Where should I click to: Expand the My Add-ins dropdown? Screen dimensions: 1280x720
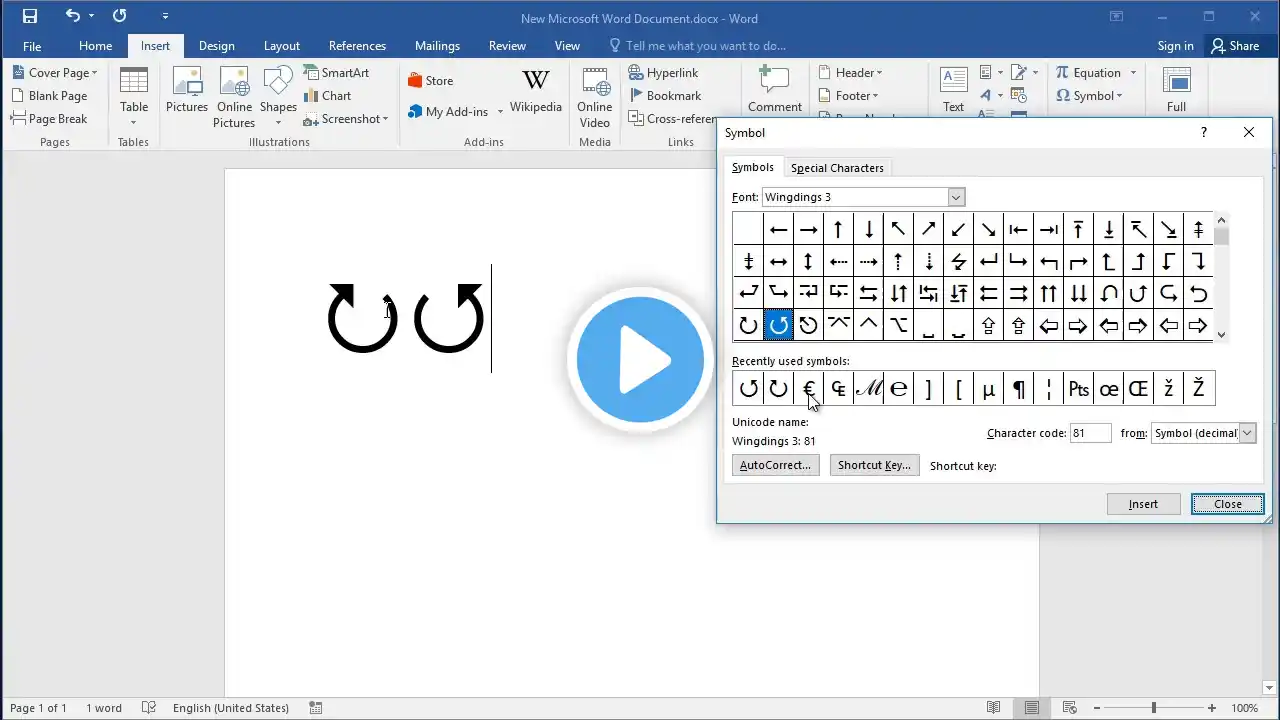click(500, 112)
